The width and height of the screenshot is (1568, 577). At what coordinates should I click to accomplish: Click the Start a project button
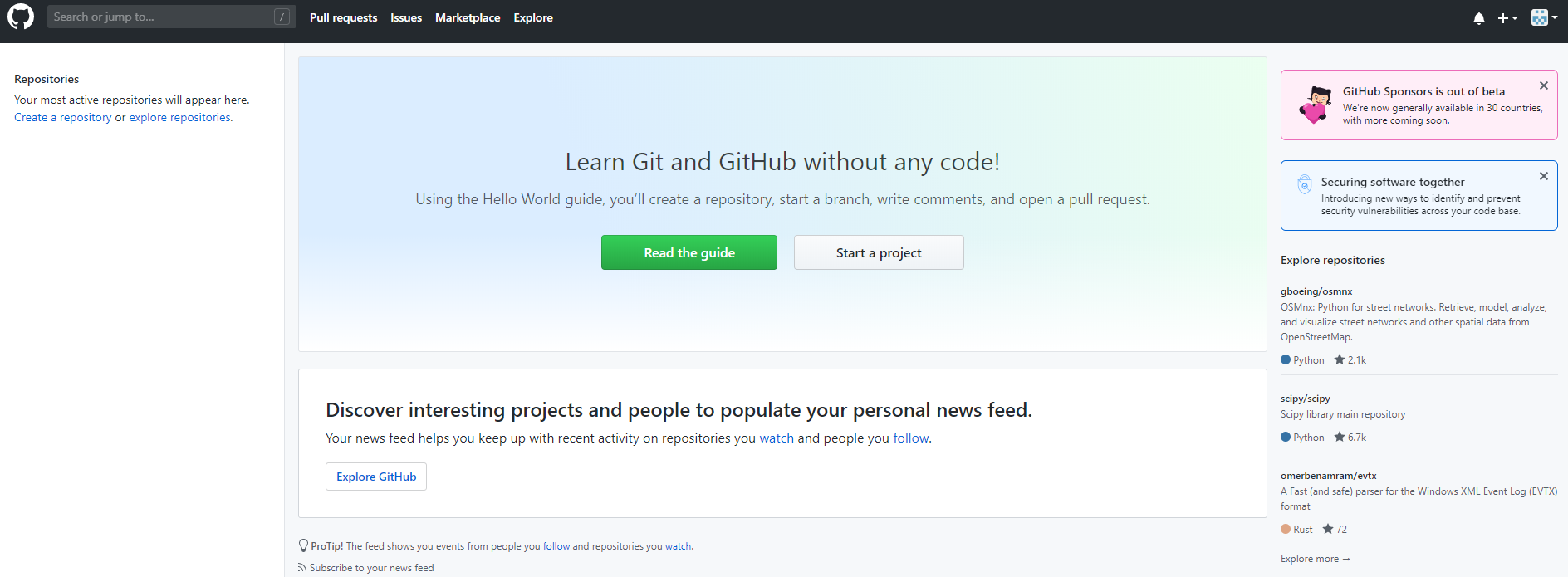click(879, 252)
